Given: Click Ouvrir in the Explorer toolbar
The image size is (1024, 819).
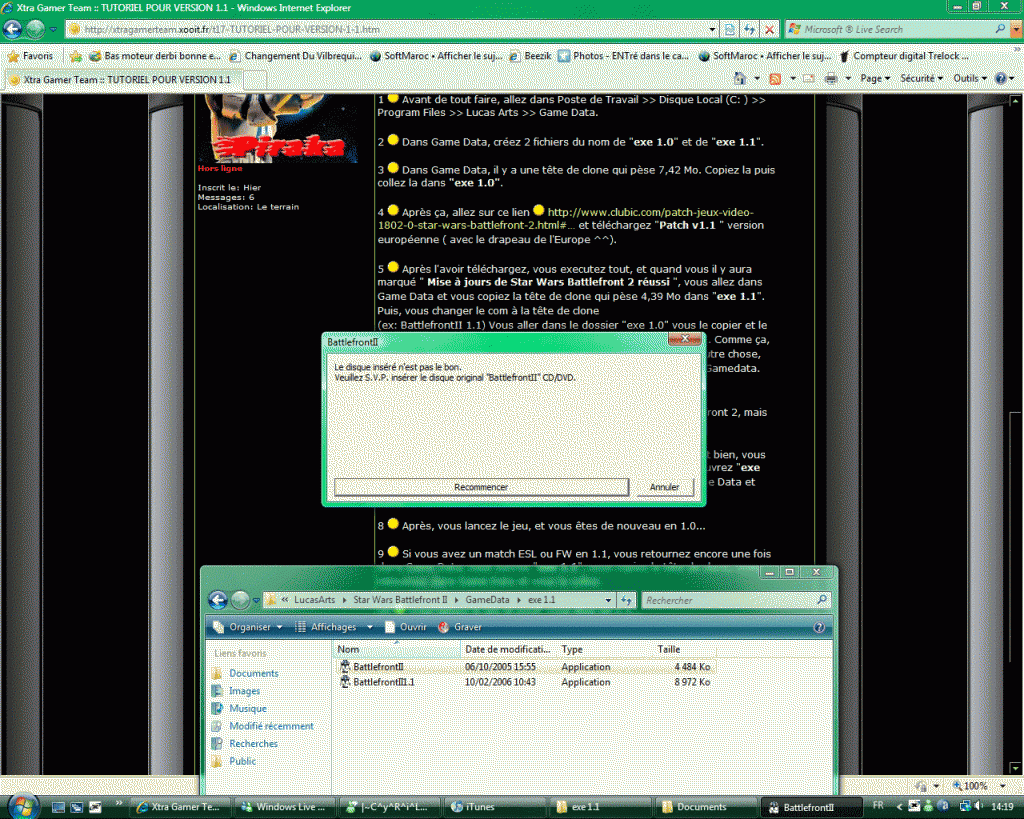Looking at the screenshot, I should [x=406, y=627].
